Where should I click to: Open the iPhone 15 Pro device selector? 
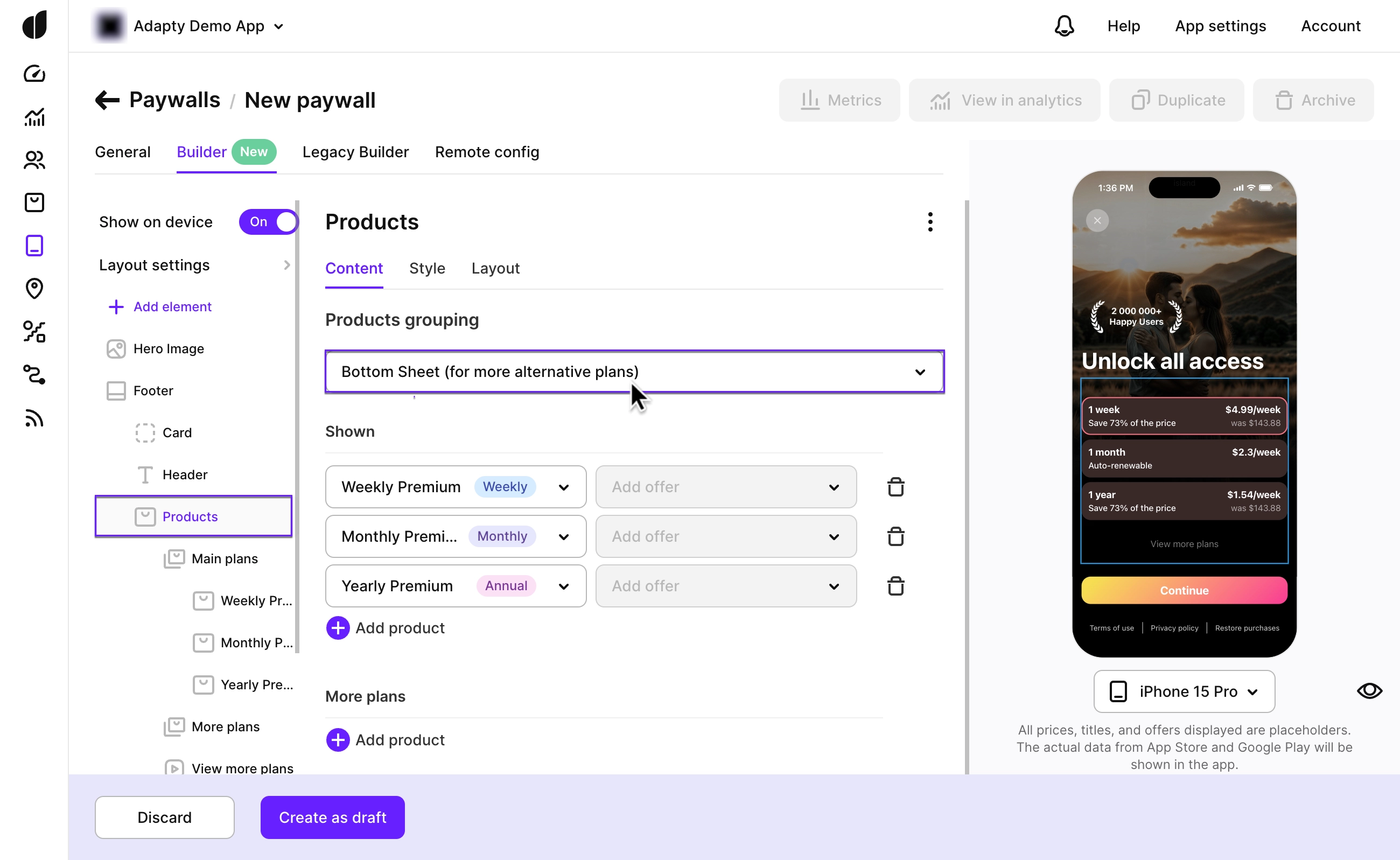pyautogui.click(x=1184, y=691)
